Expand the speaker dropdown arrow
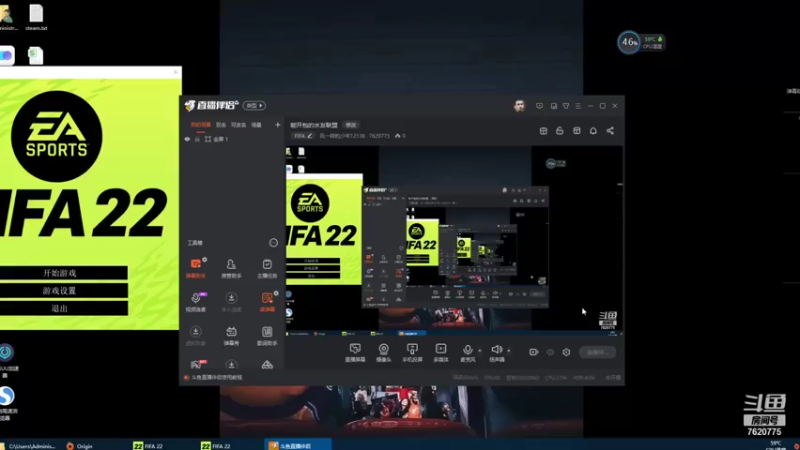Screen dimensions: 800x450 pos(509,351)
